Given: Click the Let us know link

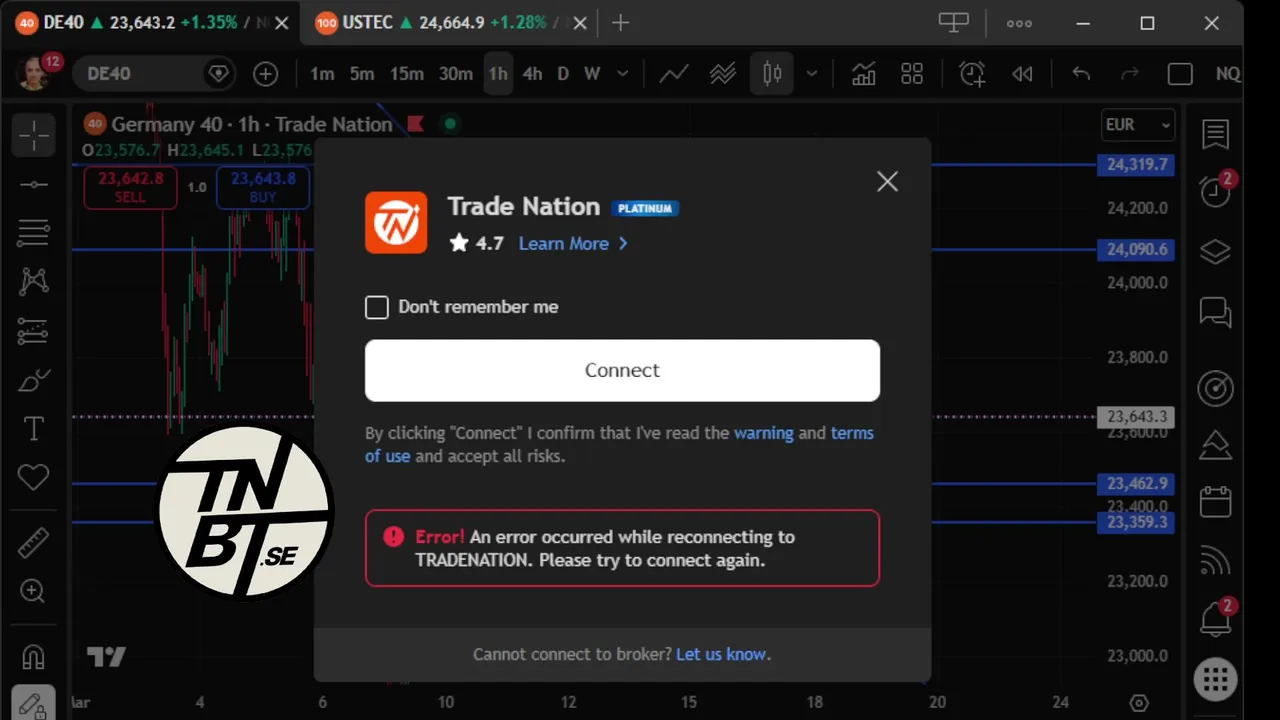Looking at the screenshot, I should (721, 654).
